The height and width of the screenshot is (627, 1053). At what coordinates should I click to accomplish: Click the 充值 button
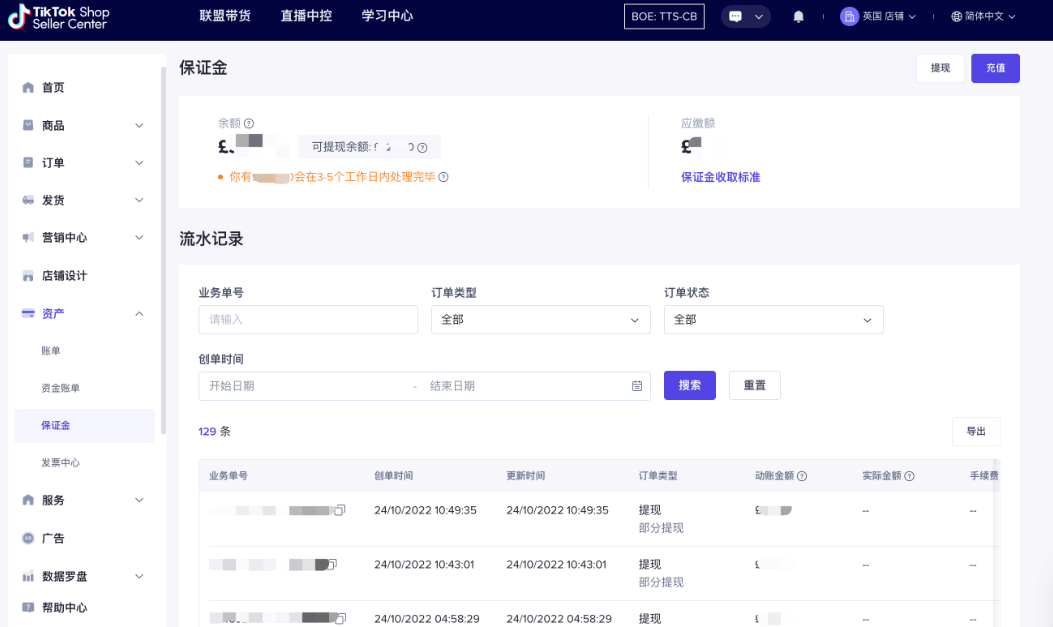pyautogui.click(x=995, y=68)
